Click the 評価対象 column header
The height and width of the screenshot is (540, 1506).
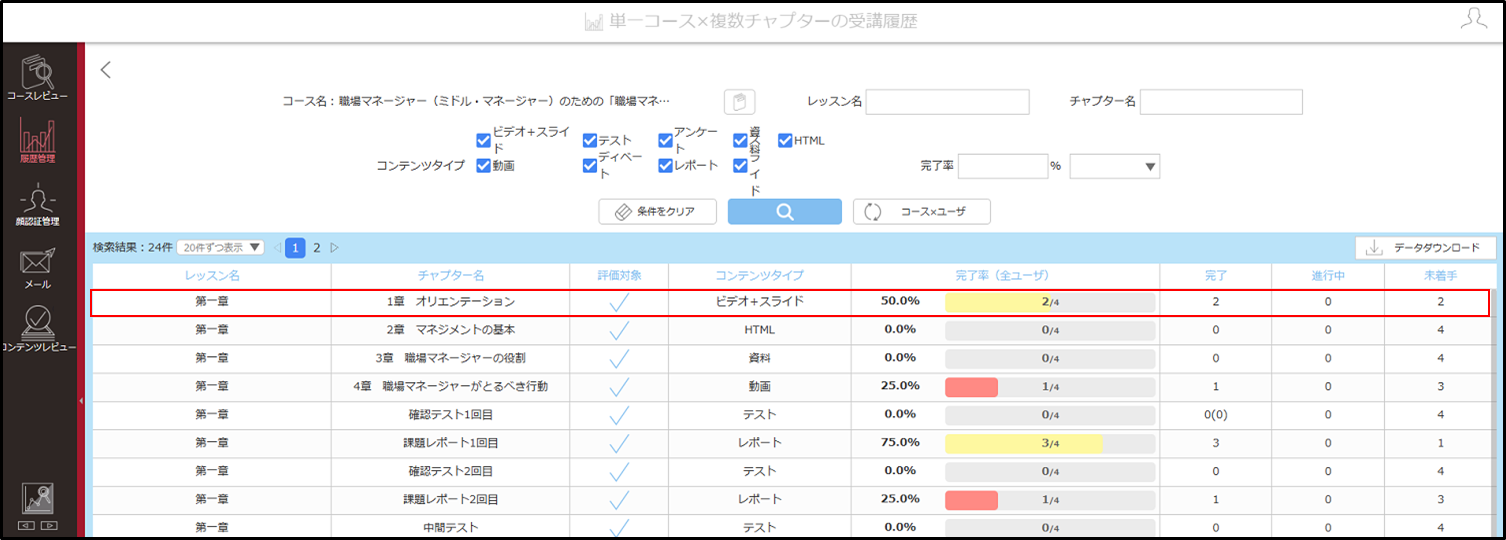(619, 275)
